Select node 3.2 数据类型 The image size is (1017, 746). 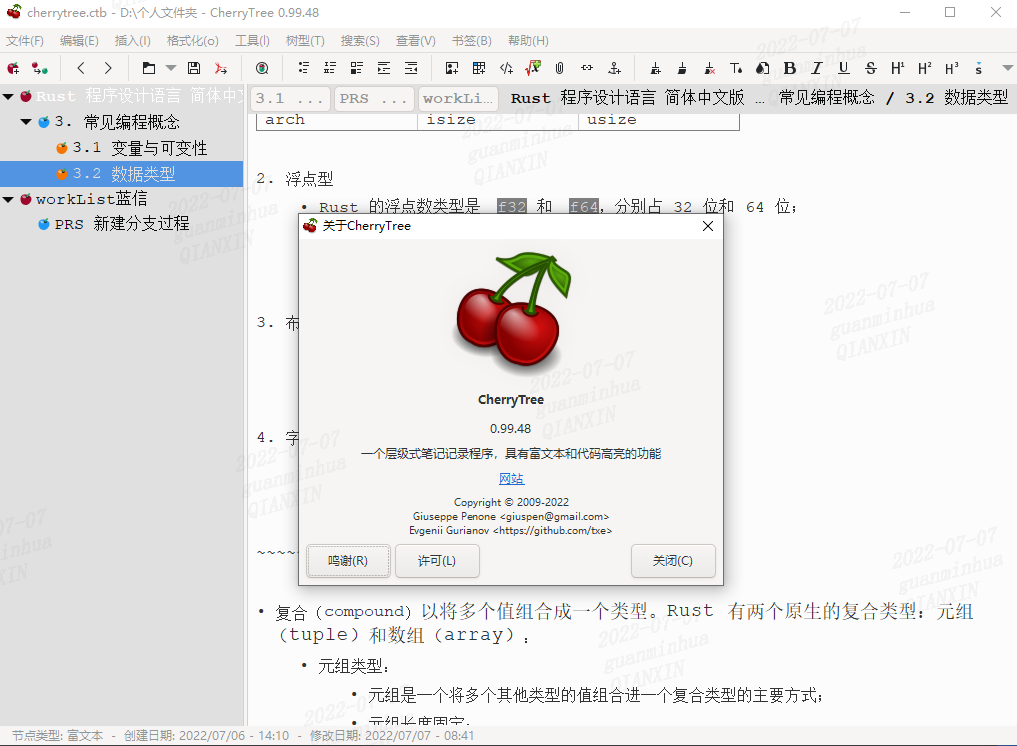[123, 174]
